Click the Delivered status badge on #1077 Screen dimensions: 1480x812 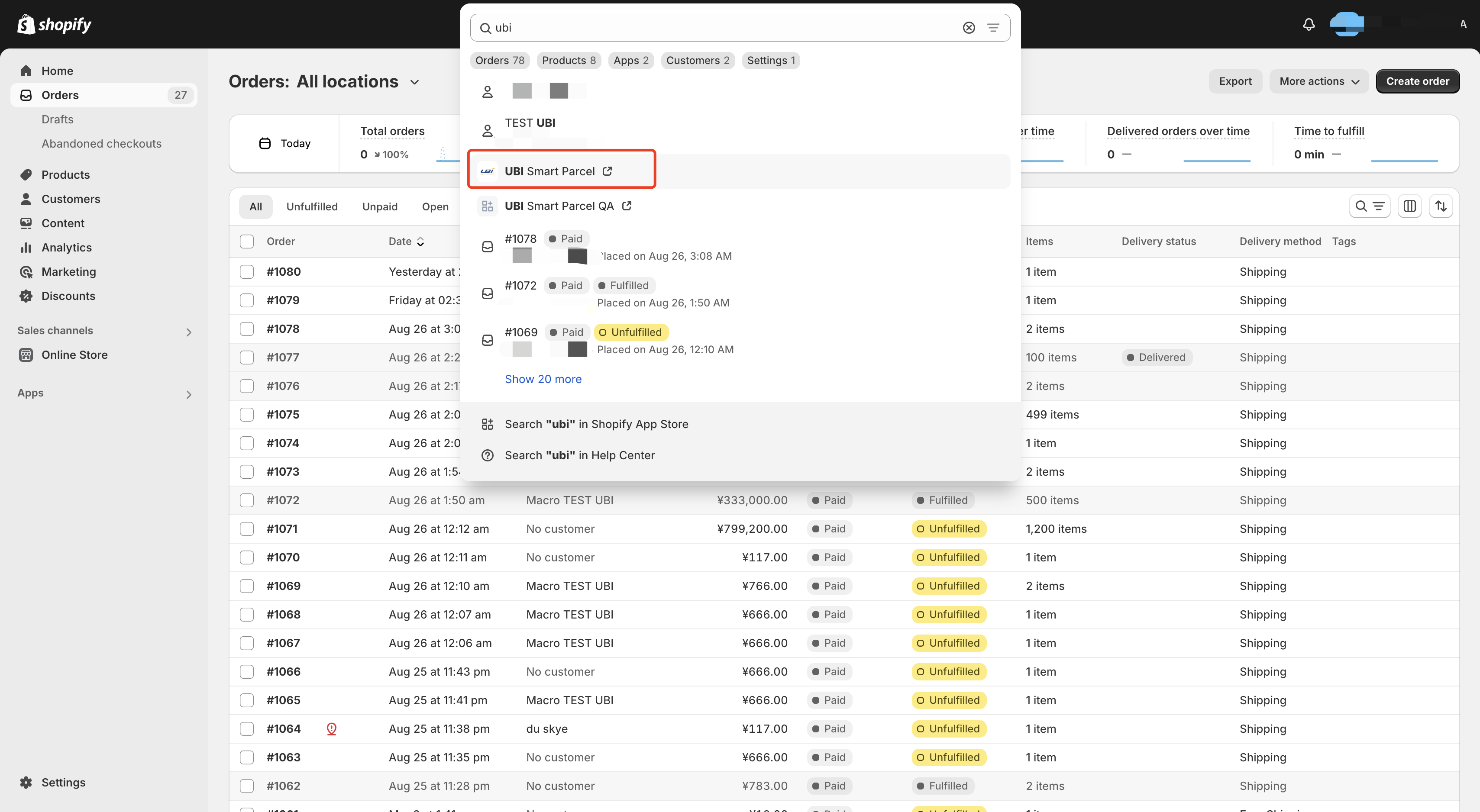pyautogui.click(x=1157, y=357)
